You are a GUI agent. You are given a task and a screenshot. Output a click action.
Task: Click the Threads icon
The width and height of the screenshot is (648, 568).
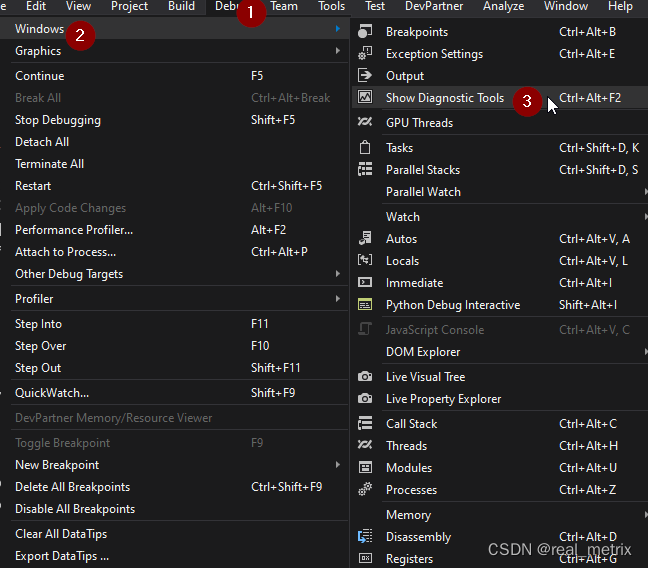click(365, 445)
